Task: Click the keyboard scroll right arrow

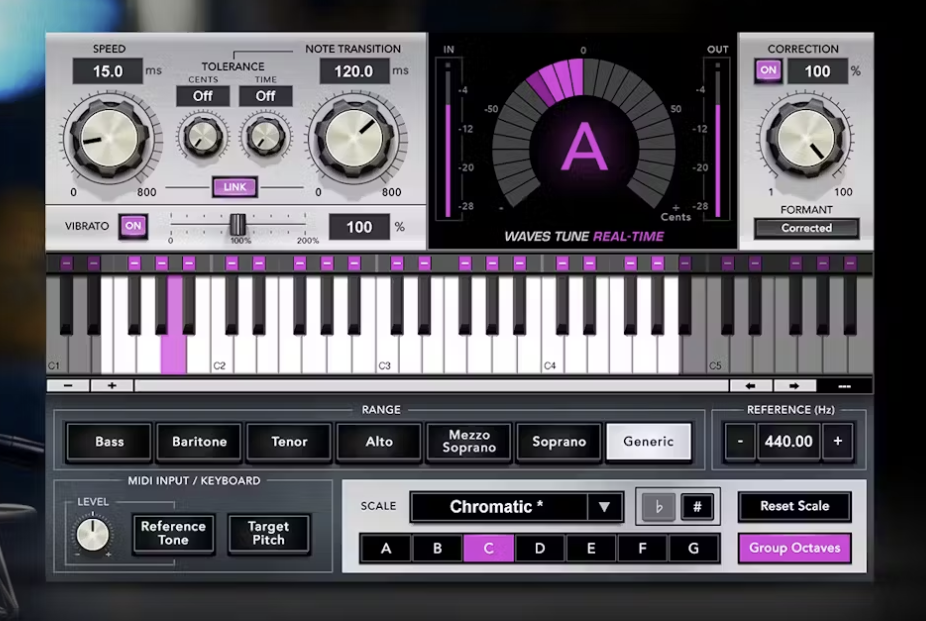Action: (x=794, y=385)
